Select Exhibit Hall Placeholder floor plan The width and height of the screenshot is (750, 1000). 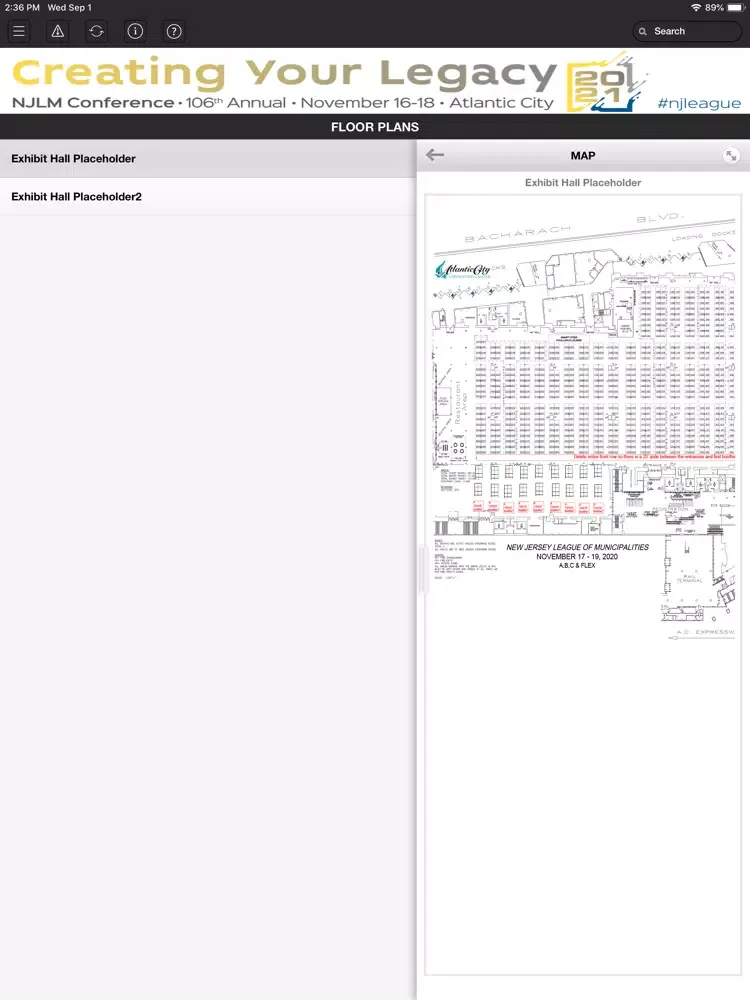208,158
